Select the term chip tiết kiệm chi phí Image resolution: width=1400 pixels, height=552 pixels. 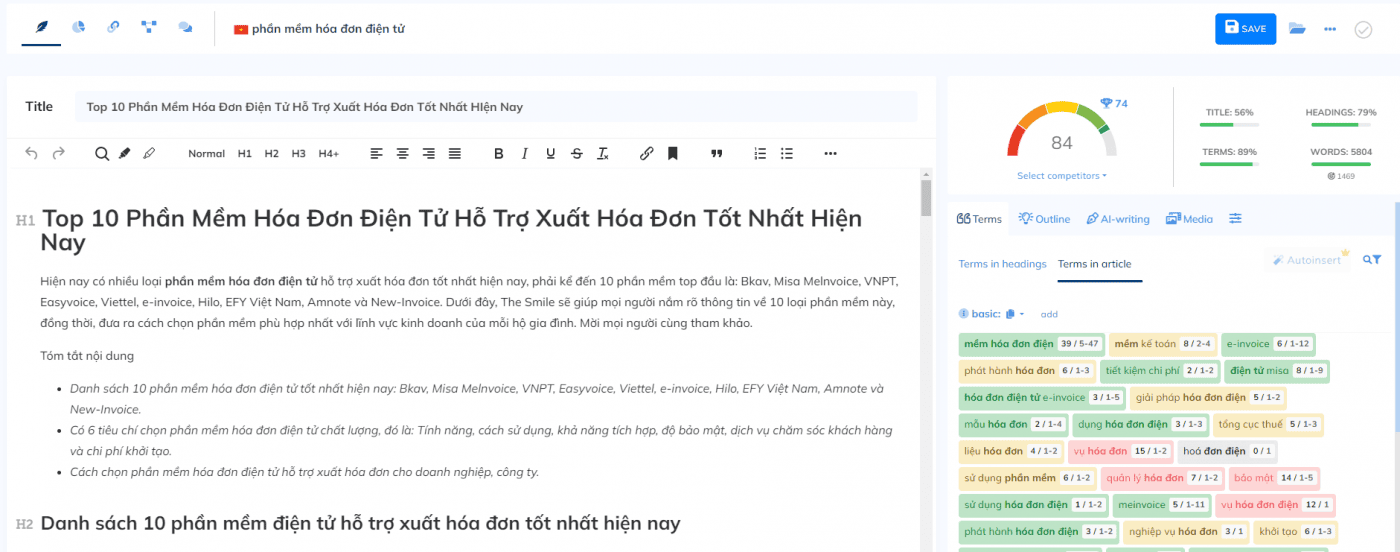tap(1160, 371)
